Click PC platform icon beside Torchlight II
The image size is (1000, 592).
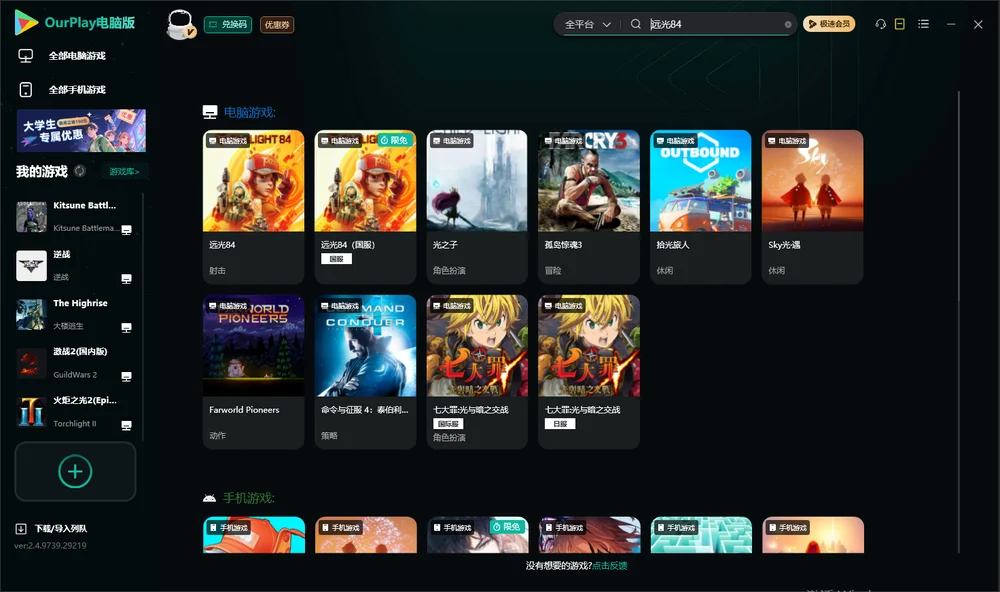[x=126, y=426]
